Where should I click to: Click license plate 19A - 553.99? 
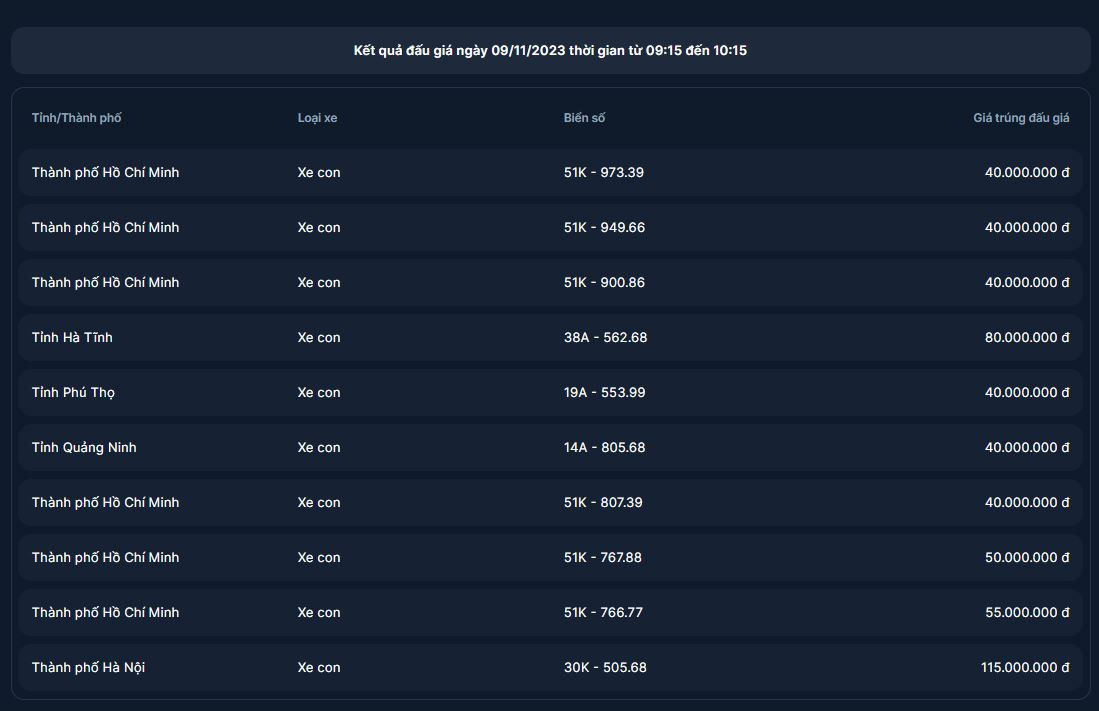[604, 393]
